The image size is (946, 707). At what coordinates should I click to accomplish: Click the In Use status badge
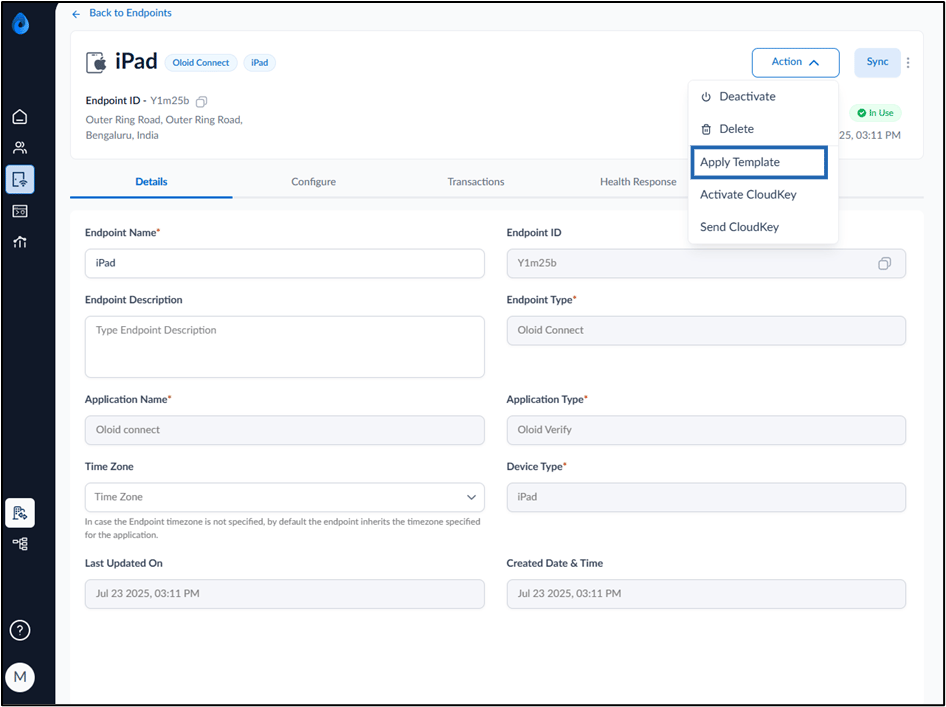click(x=875, y=113)
